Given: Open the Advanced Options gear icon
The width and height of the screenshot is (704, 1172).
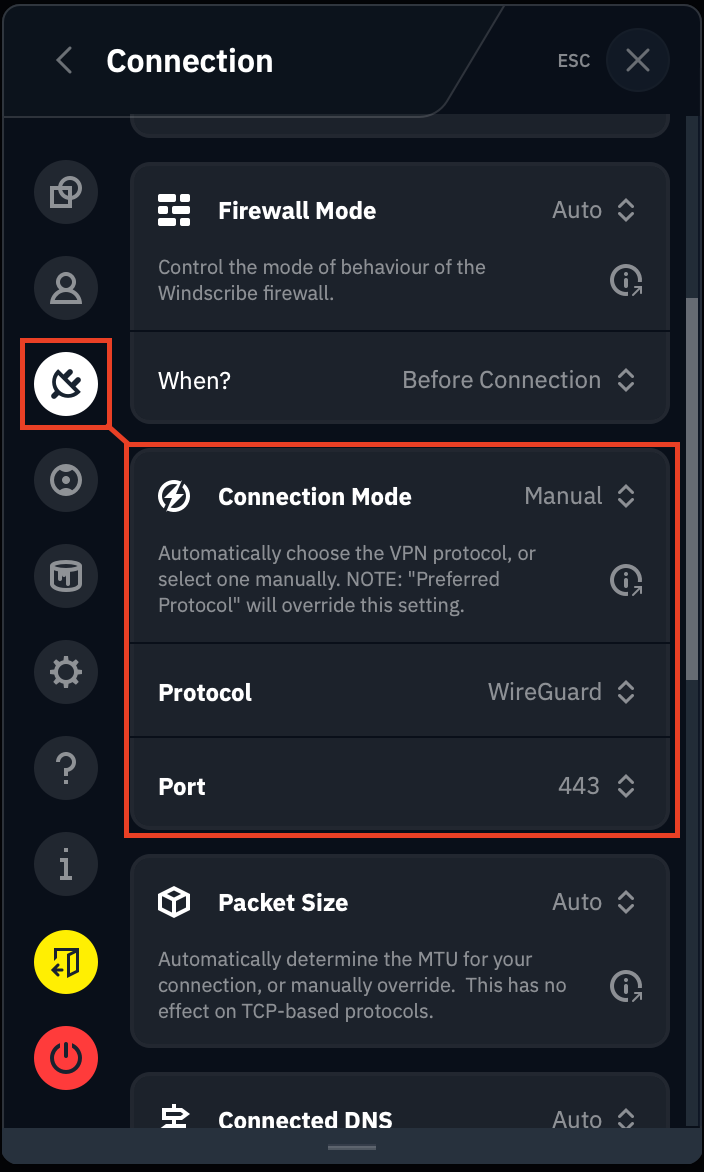Looking at the screenshot, I should [x=66, y=672].
